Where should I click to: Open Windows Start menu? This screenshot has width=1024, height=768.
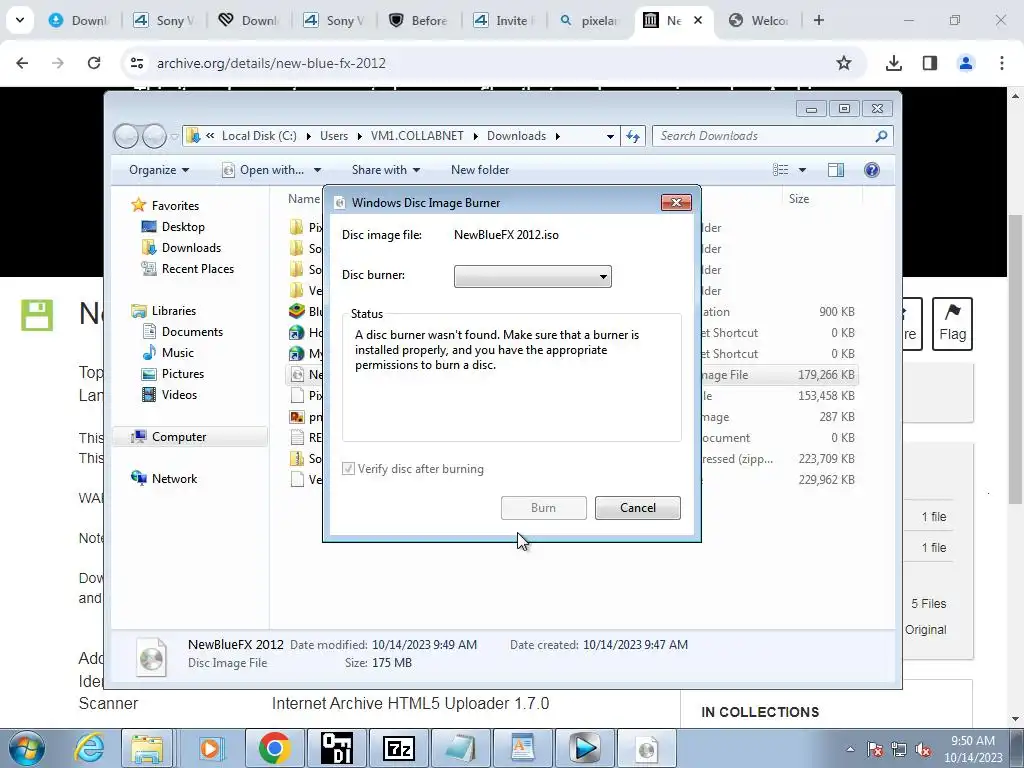tap(26, 748)
